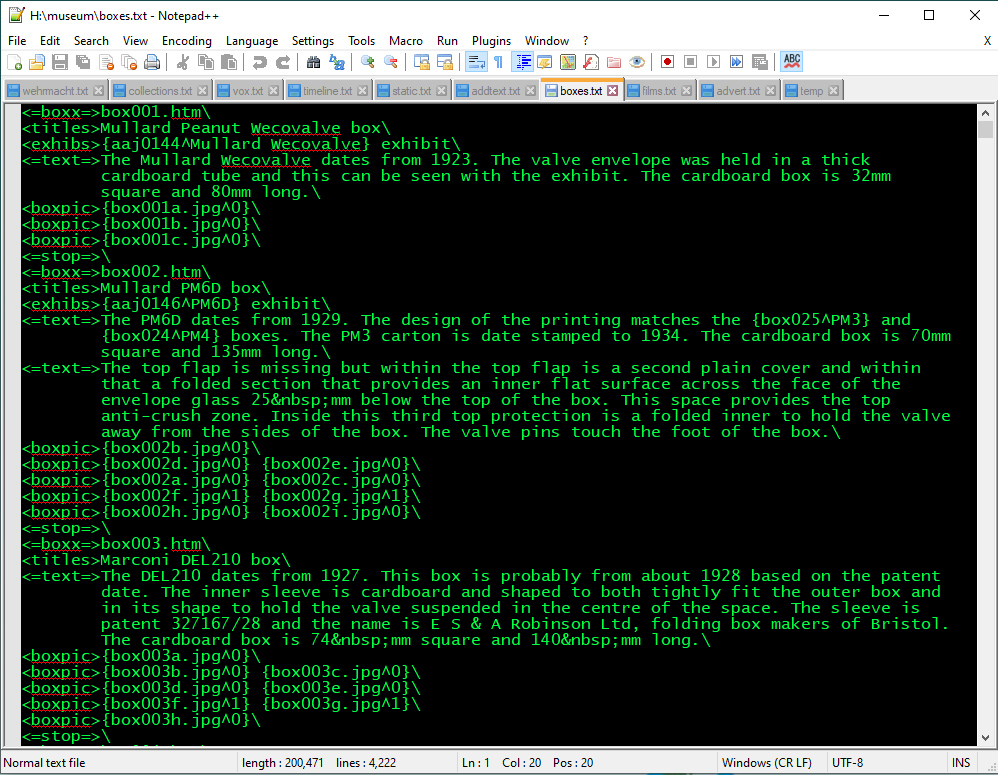Open the Macro menu
Viewport: 998px width, 775px height.
(x=405, y=41)
